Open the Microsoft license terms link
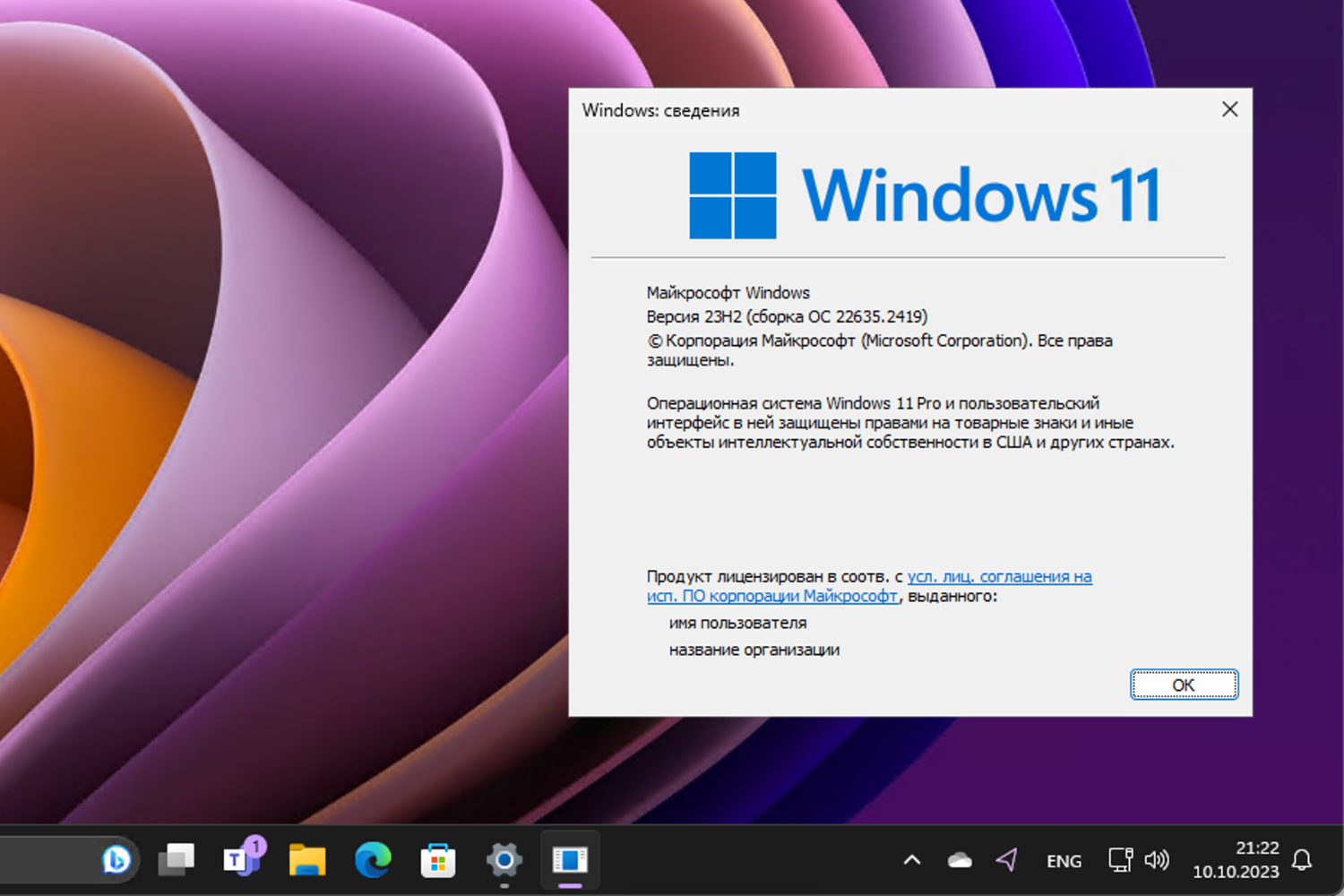Viewport: 1344px width, 896px height. tap(869, 586)
